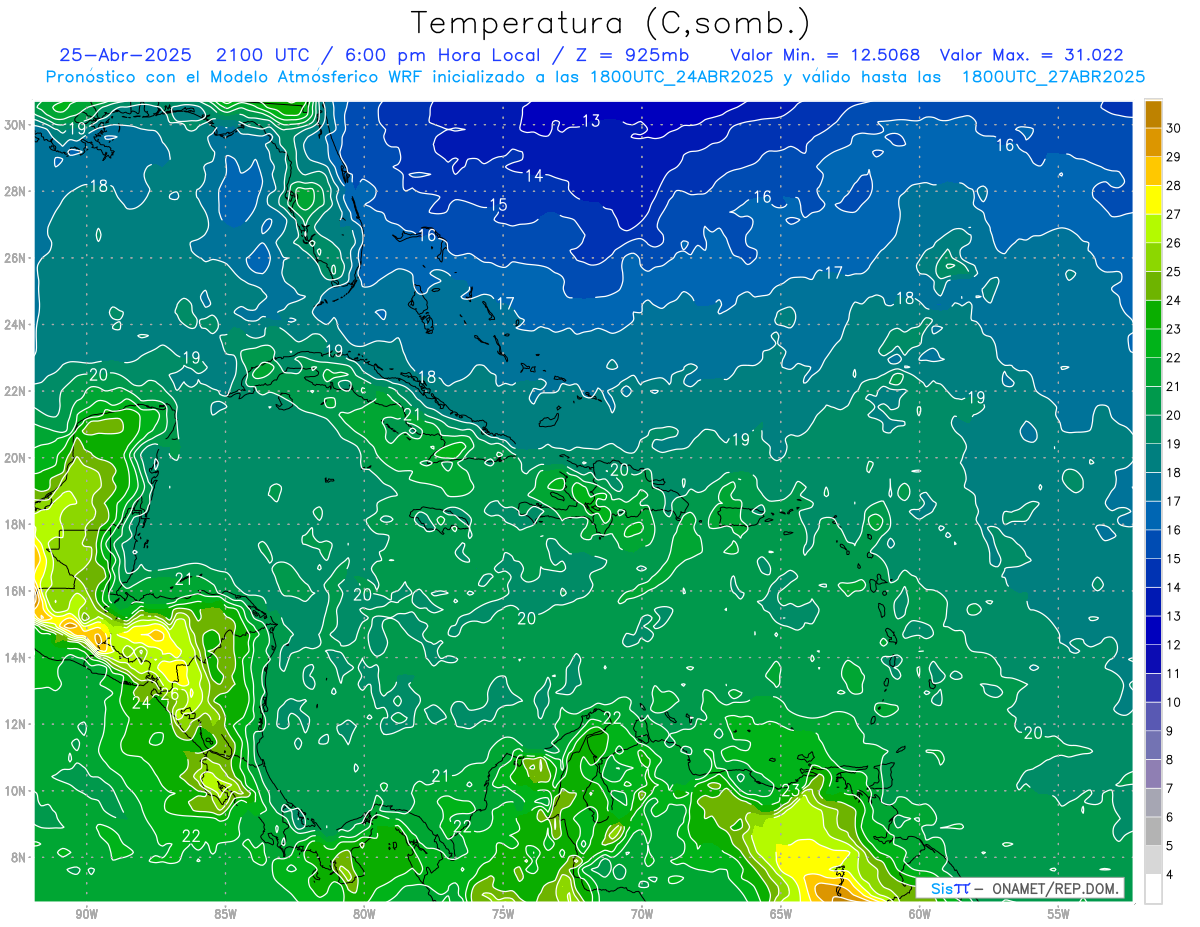The image size is (1200, 927).
Task: Click the "18N" latitude label
Action: (x=17, y=524)
